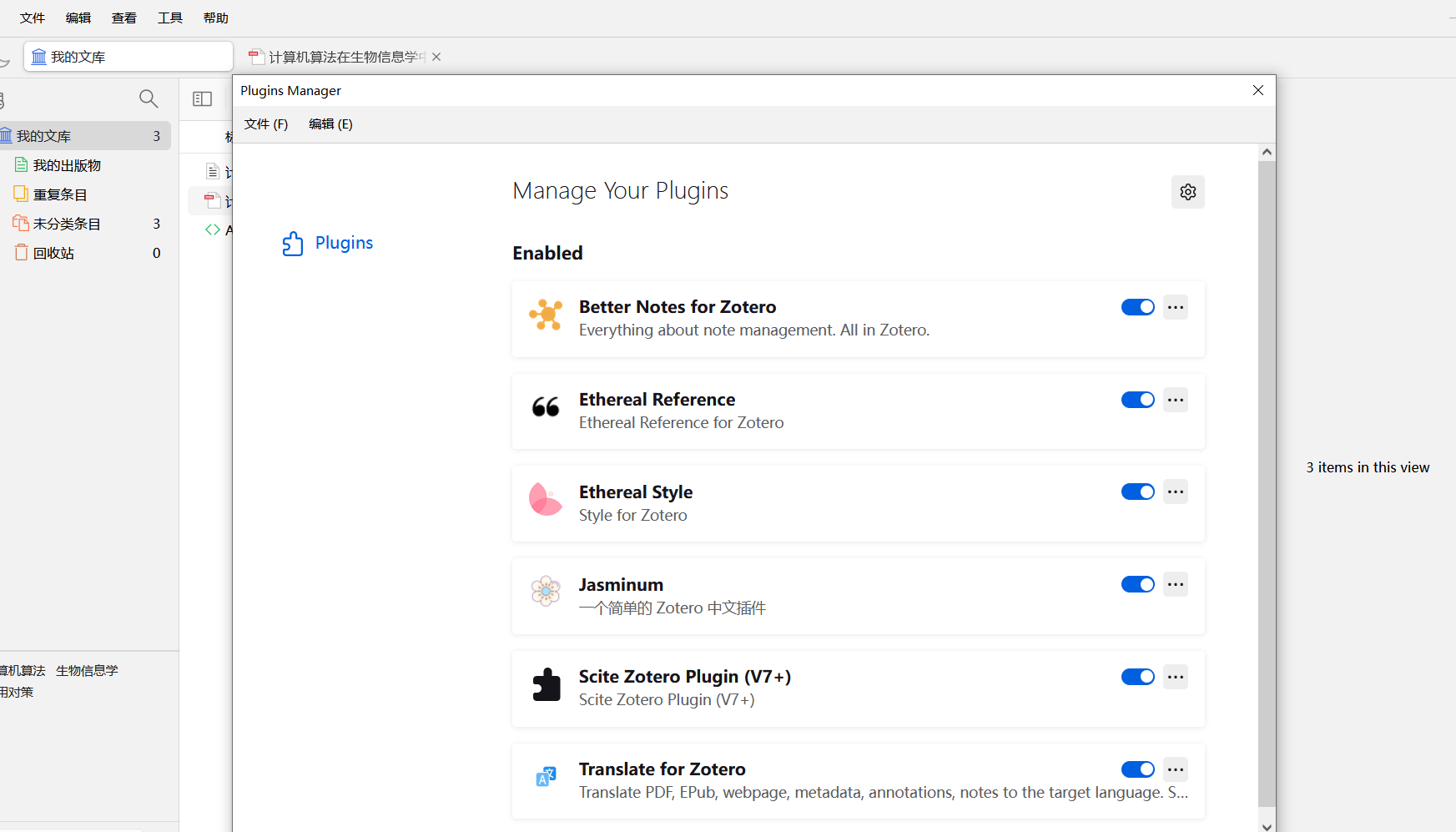Open the Zotero 帮助 menu
Image resolution: width=1456 pixels, height=832 pixels.
(x=216, y=18)
